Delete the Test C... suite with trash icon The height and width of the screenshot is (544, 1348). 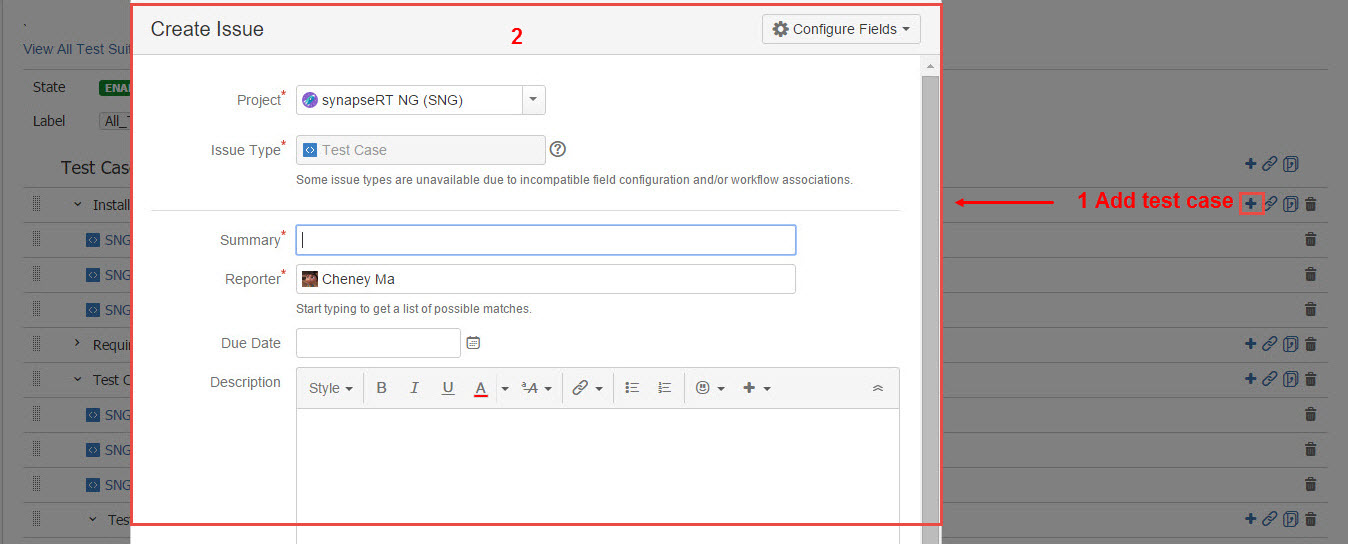coord(1311,379)
